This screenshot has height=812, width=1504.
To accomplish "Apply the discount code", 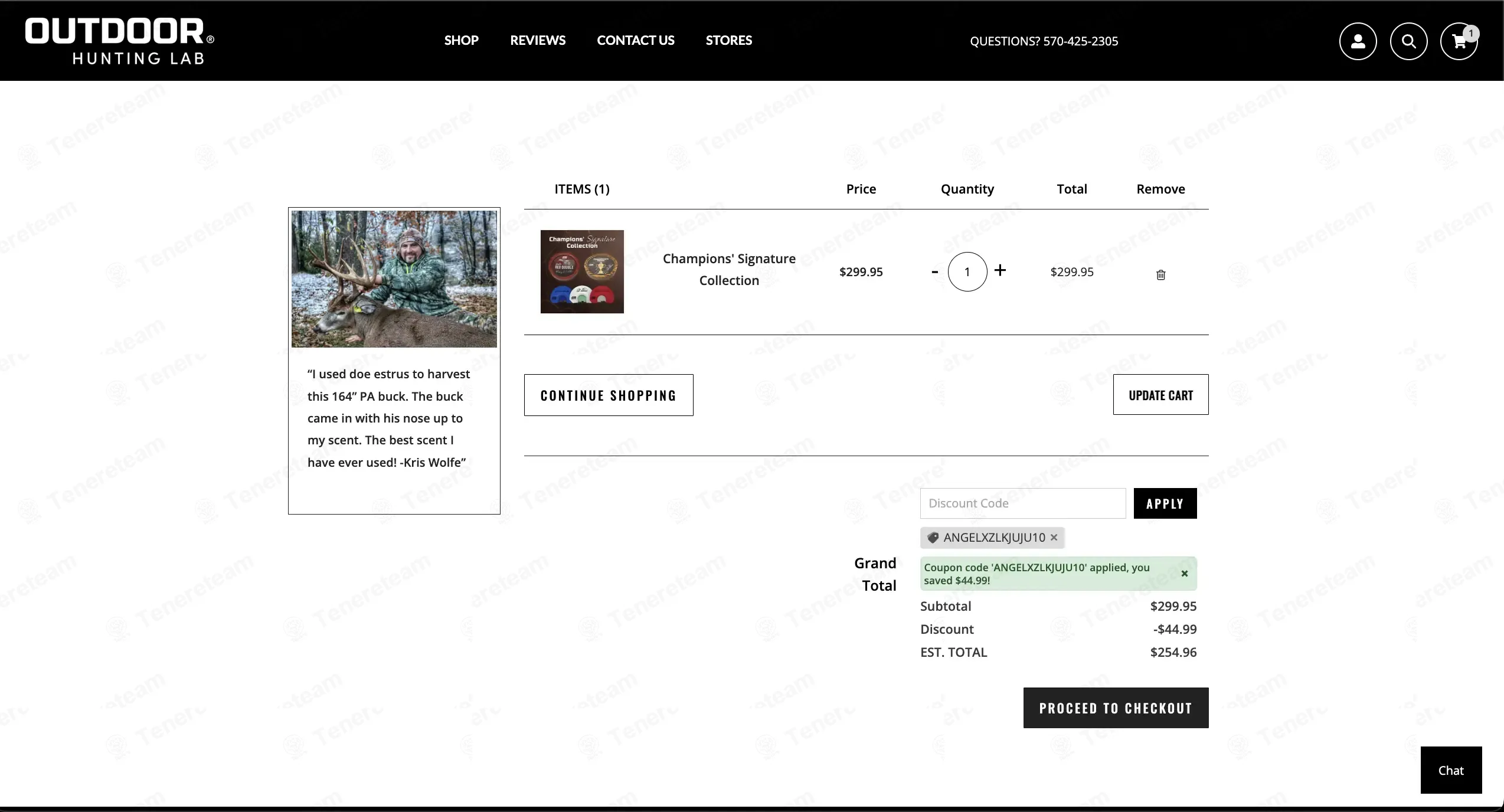I will click(x=1165, y=503).
